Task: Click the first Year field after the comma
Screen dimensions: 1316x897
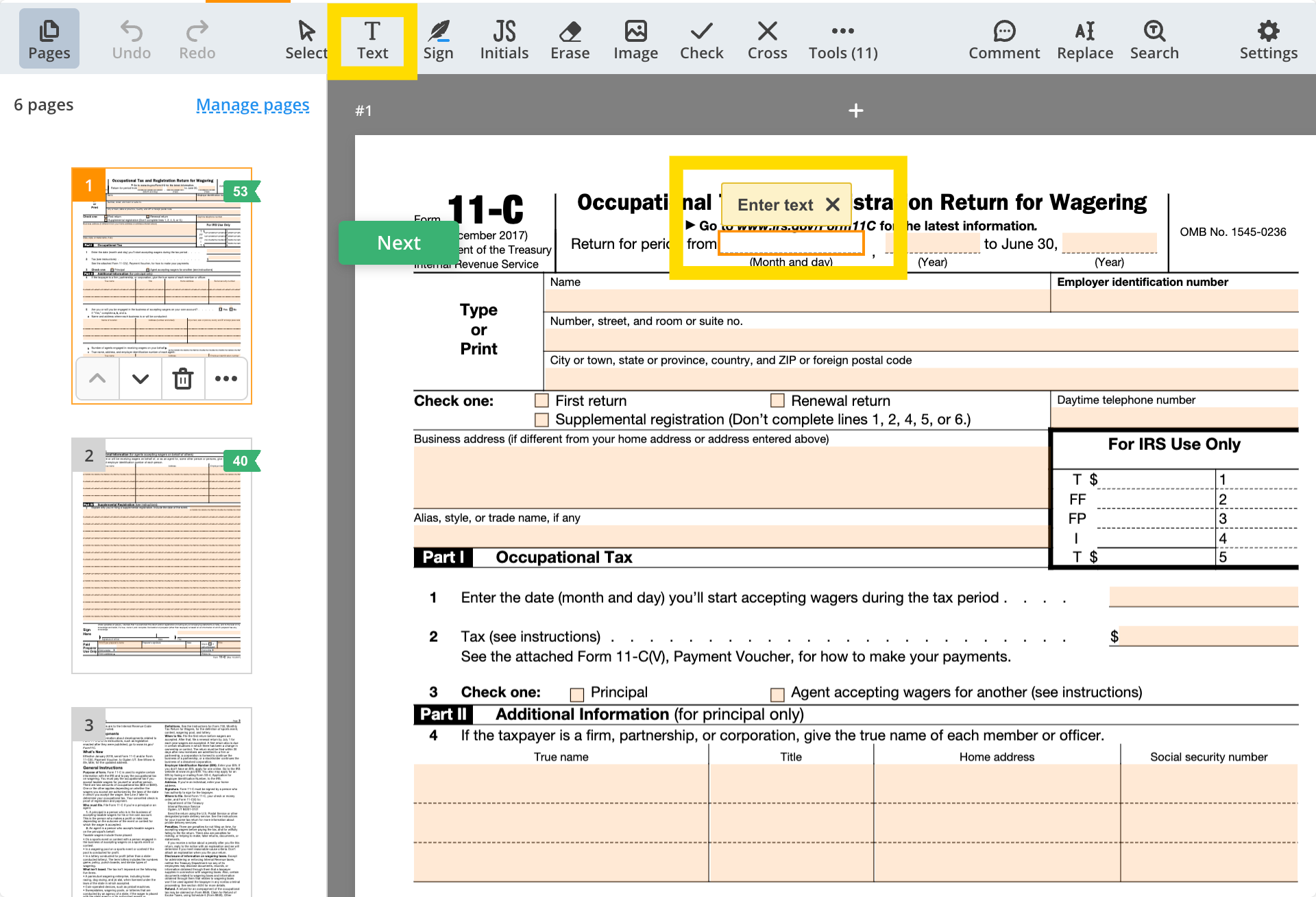Action: click(x=932, y=243)
